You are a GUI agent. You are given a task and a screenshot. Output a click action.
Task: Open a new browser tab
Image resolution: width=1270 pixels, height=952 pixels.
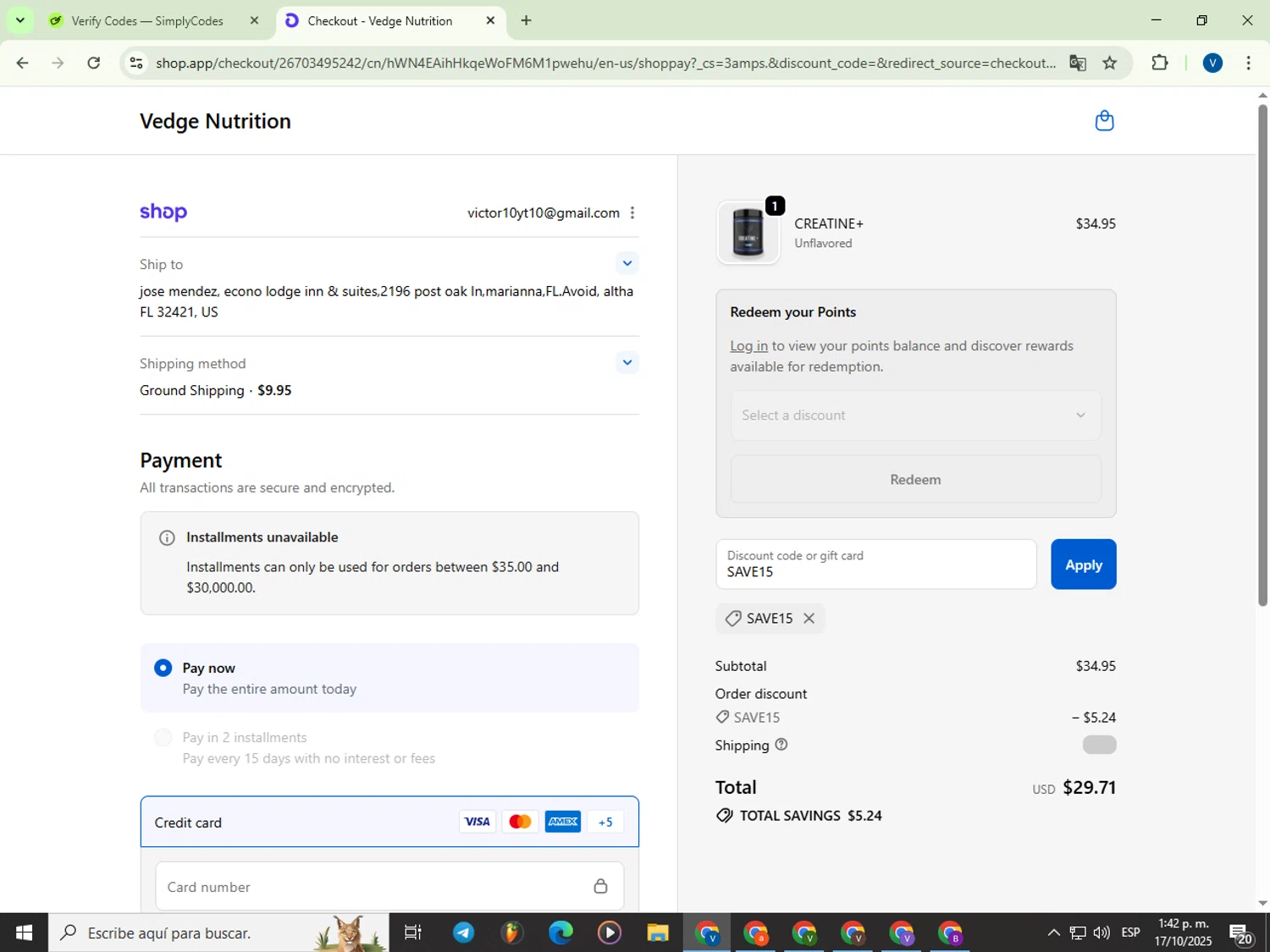point(526,20)
